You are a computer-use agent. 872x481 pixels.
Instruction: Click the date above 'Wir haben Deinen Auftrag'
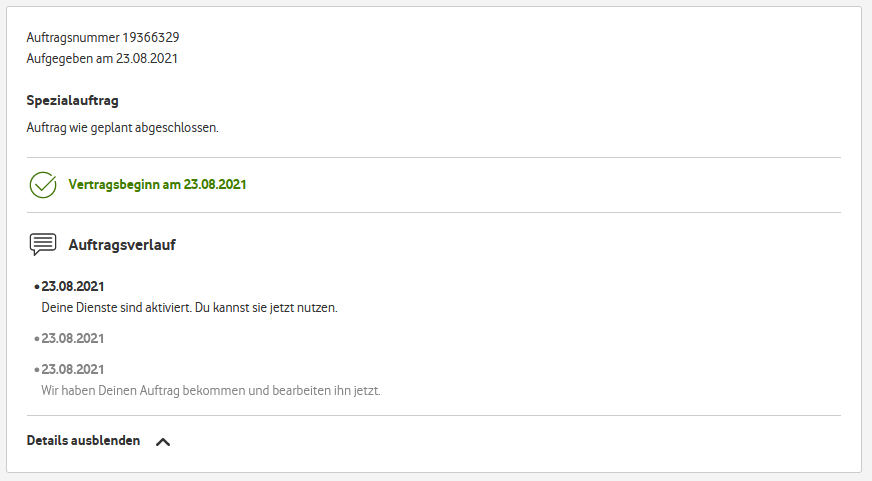pyautogui.click(x=73, y=370)
